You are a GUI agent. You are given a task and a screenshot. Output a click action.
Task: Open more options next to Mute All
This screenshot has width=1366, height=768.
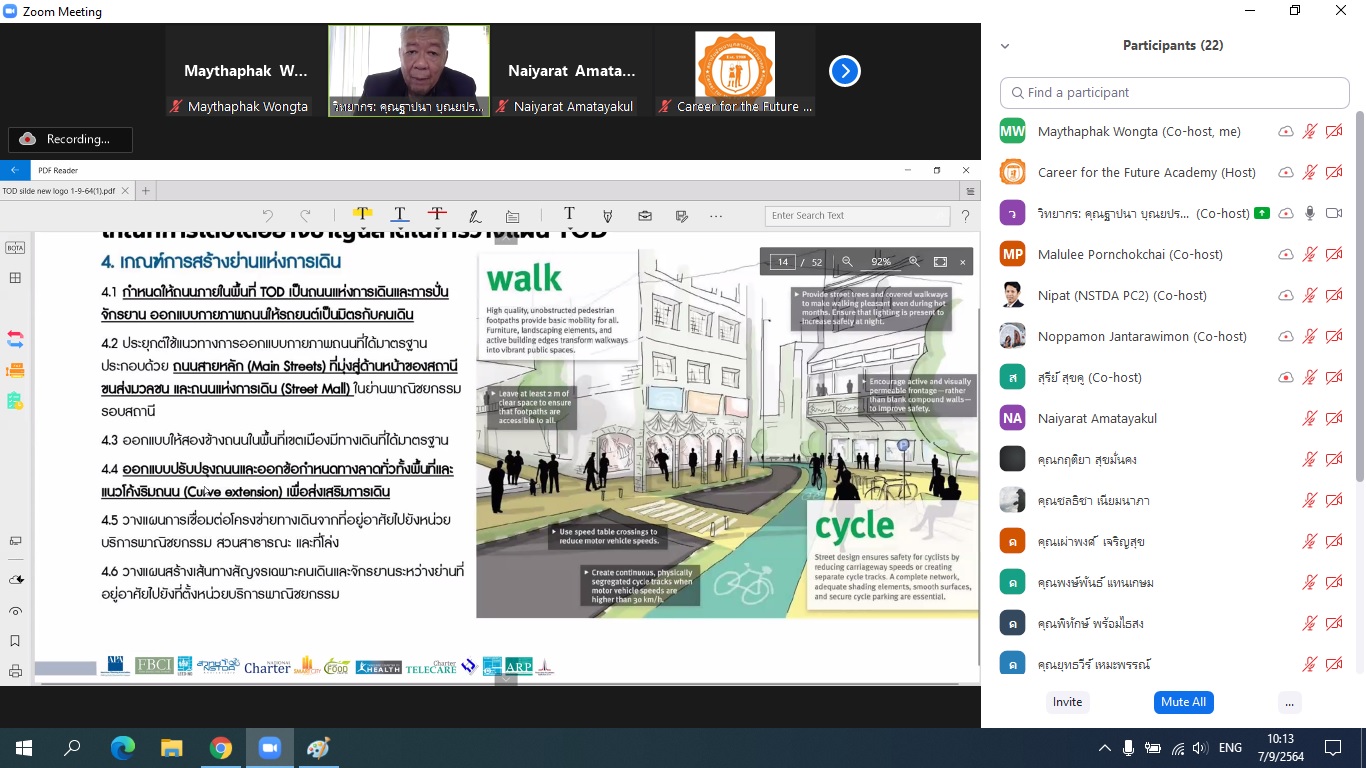1290,702
